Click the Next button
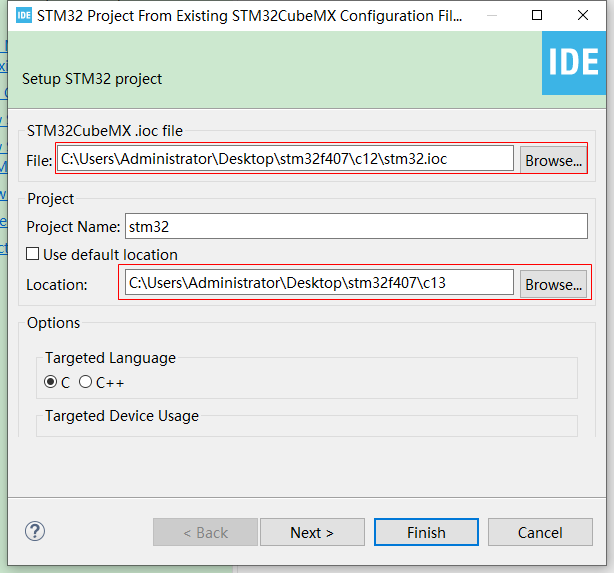The width and height of the screenshot is (614, 573). tap(312, 532)
